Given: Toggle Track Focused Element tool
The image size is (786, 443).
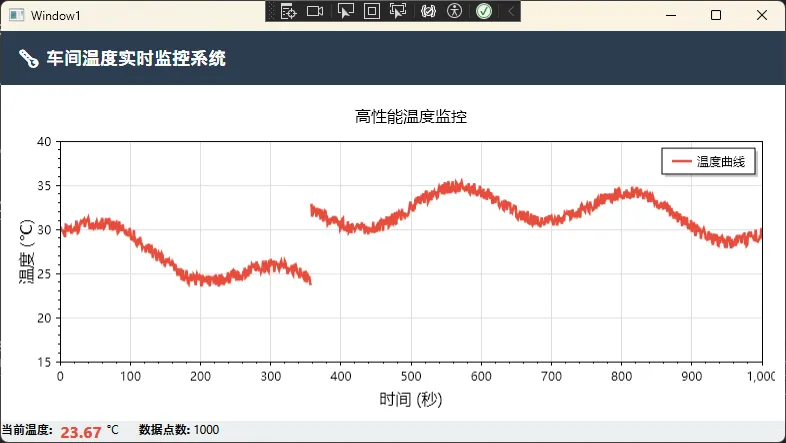Looking at the screenshot, I should coord(398,11).
